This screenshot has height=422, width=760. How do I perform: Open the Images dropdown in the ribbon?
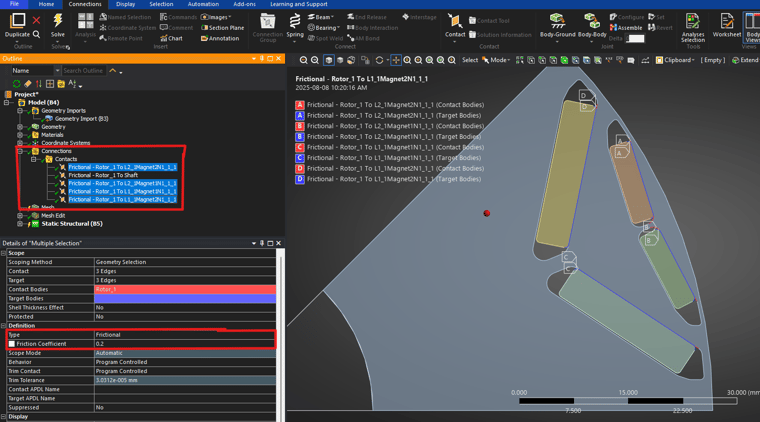216,17
